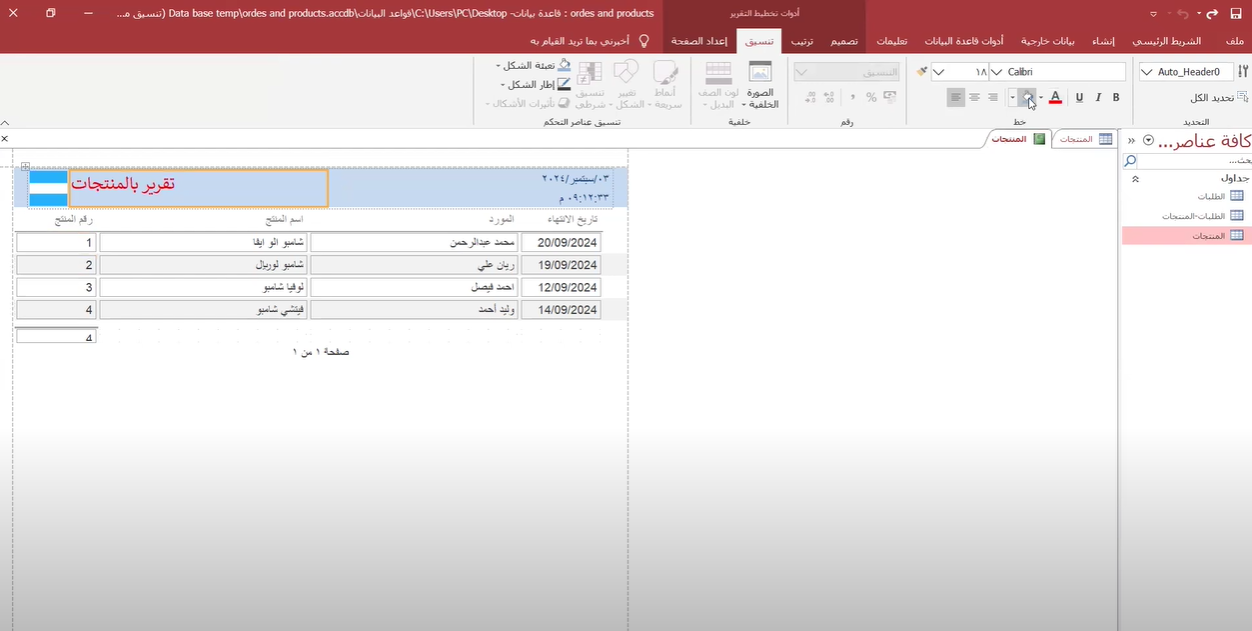Click the تقرير بالمنتجات report title

coord(198,186)
